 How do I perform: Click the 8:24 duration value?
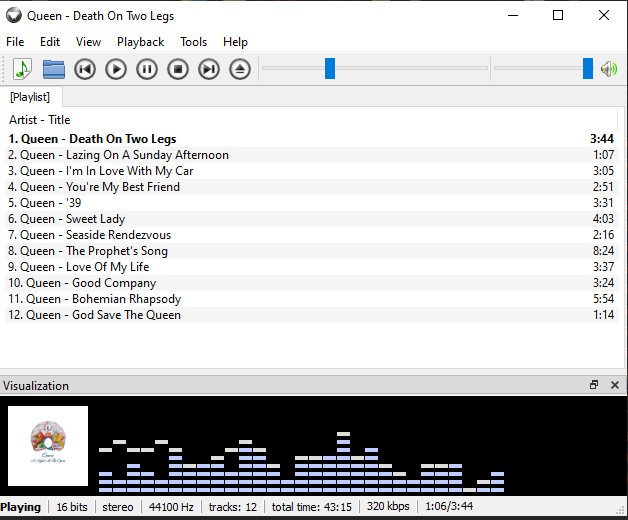(x=603, y=251)
